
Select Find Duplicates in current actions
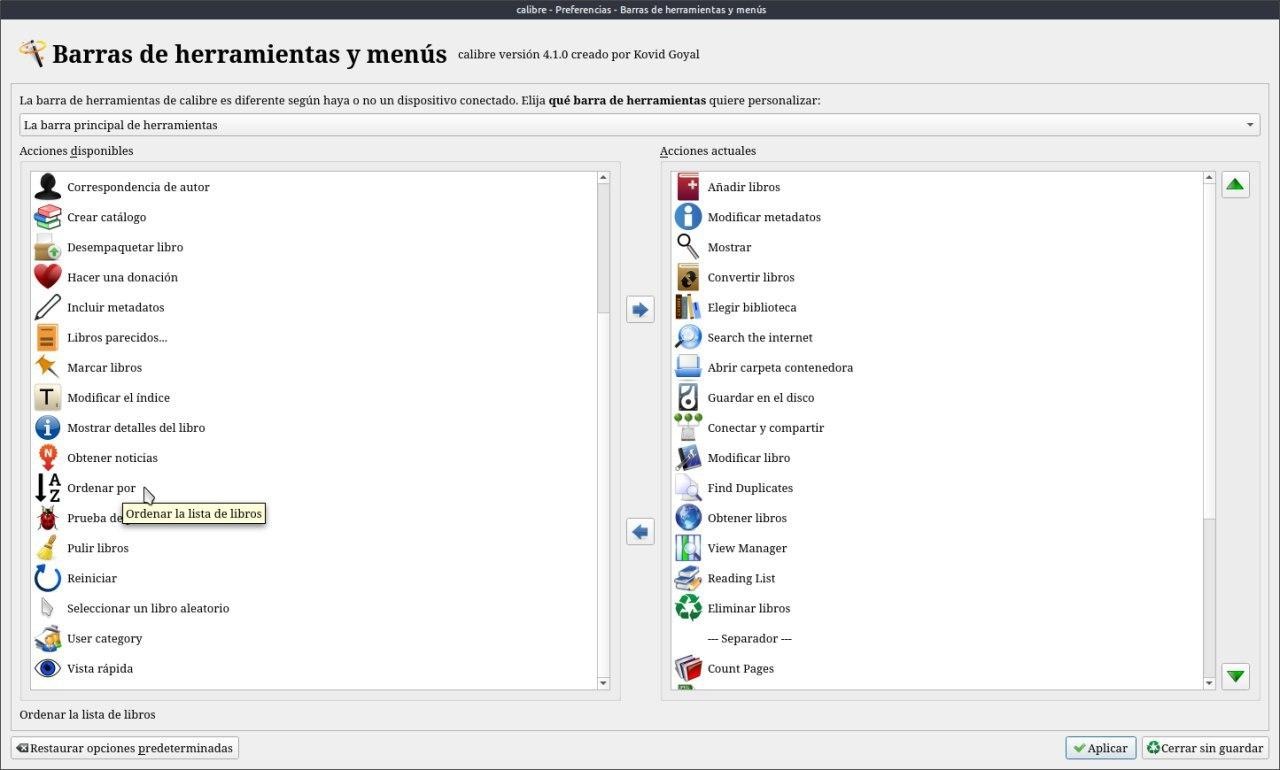tap(938, 488)
